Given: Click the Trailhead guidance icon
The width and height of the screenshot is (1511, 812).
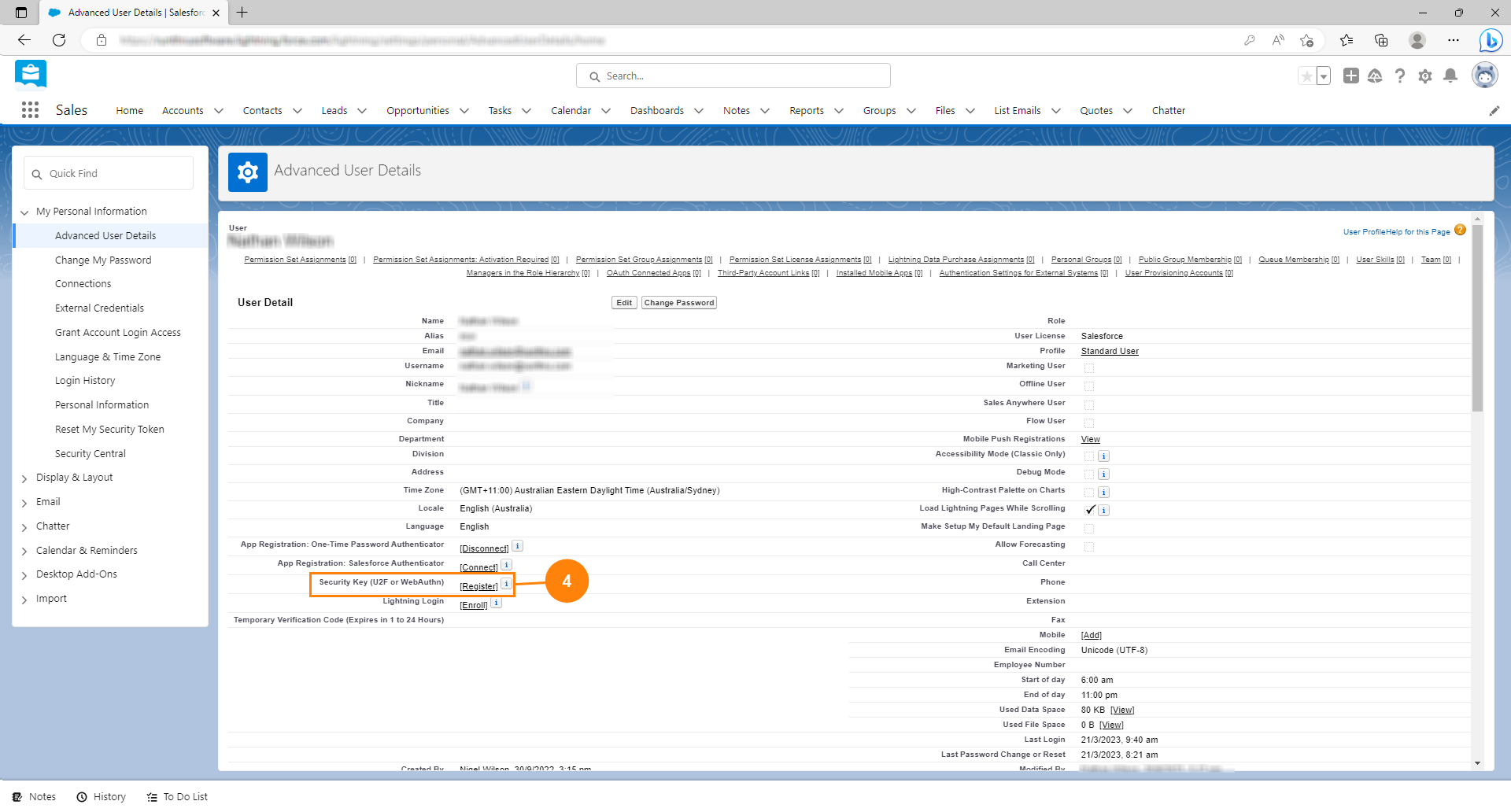Looking at the screenshot, I should [1375, 76].
